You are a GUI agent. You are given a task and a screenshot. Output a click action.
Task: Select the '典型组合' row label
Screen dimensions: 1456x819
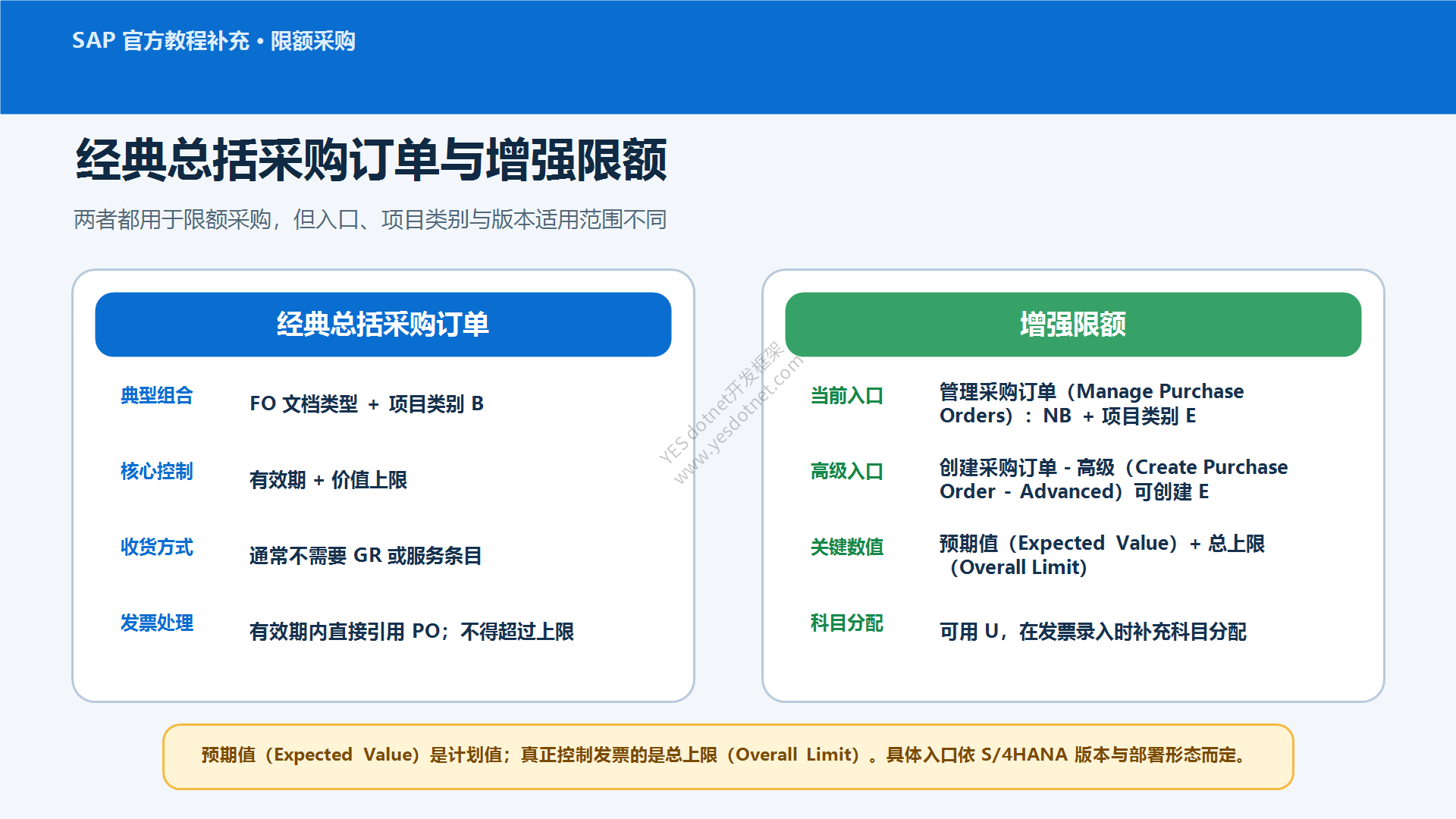click(157, 396)
